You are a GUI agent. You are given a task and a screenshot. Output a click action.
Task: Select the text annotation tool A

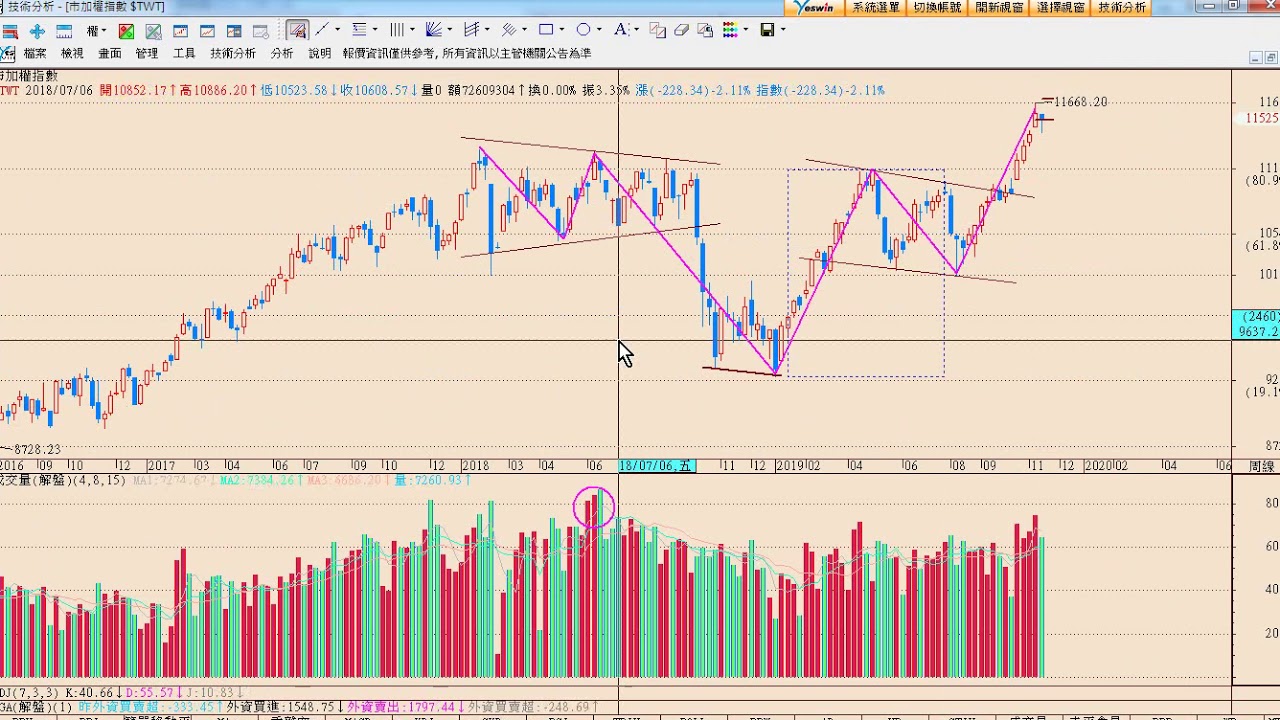pyautogui.click(x=620, y=30)
